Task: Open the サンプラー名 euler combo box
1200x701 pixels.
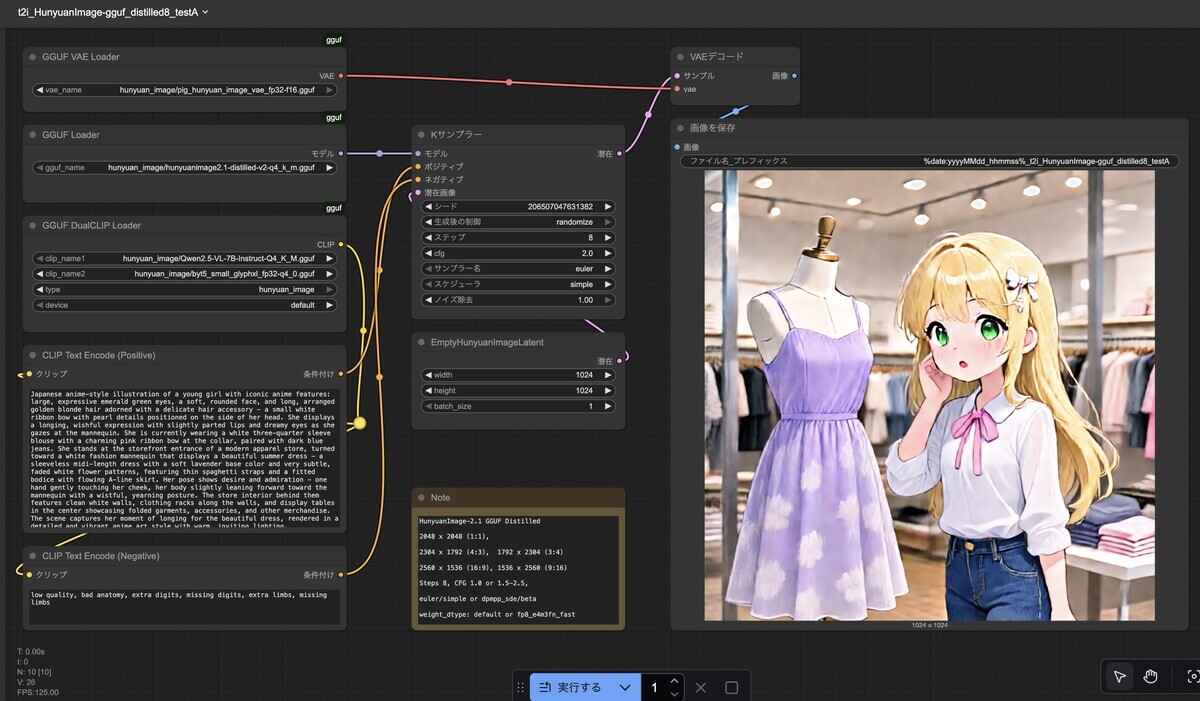Action: [518, 269]
